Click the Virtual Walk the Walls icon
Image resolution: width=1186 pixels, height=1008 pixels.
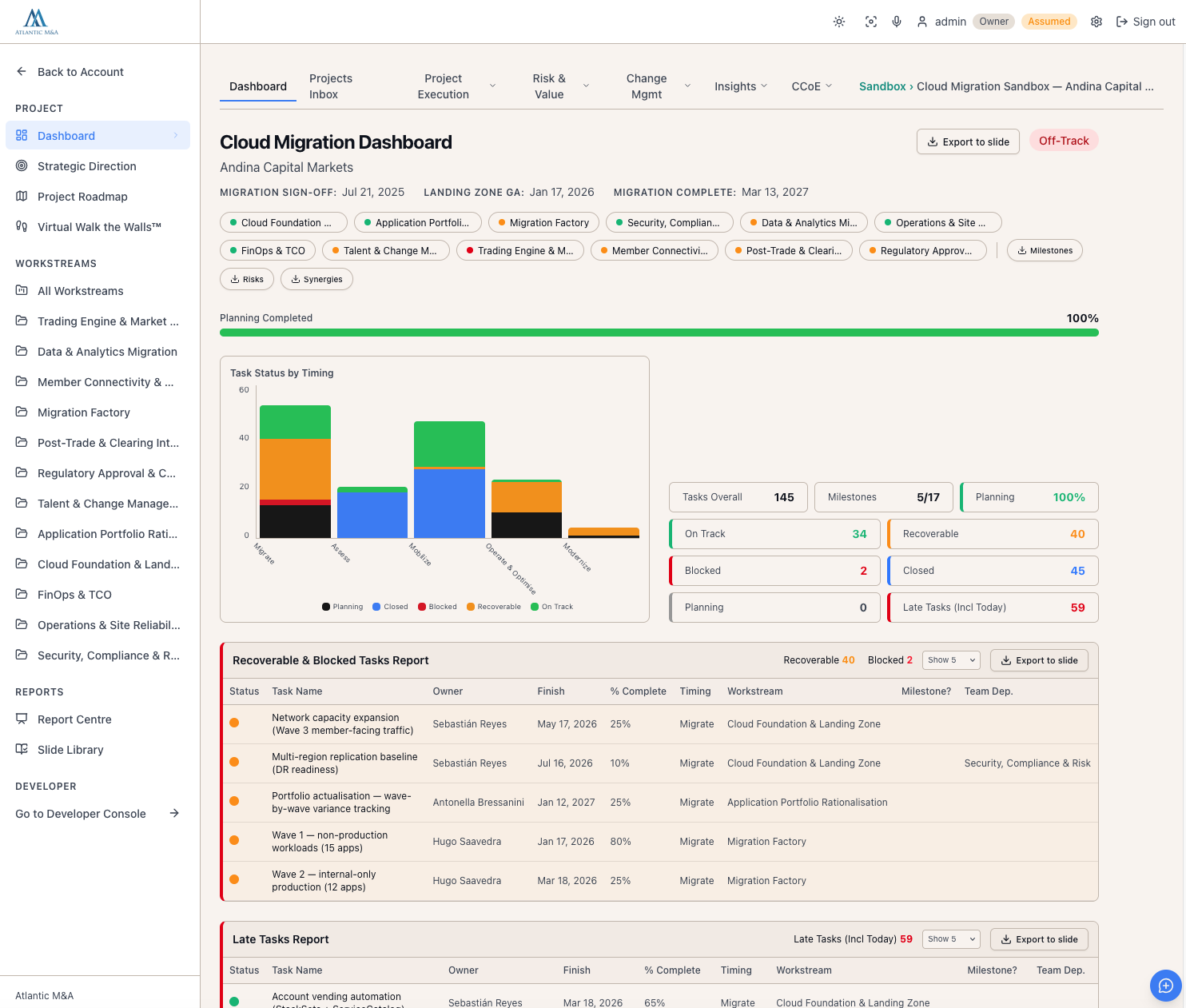[x=22, y=226]
